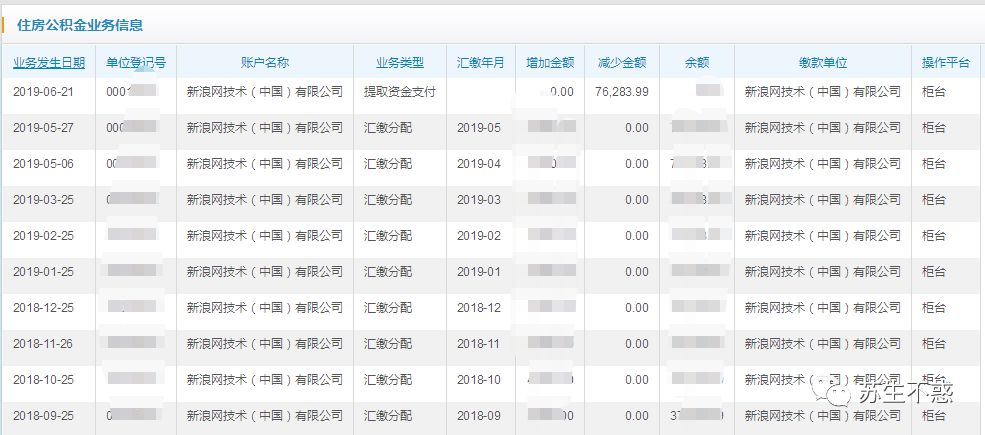Click the 单位登记号 column header

[x=136, y=63]
